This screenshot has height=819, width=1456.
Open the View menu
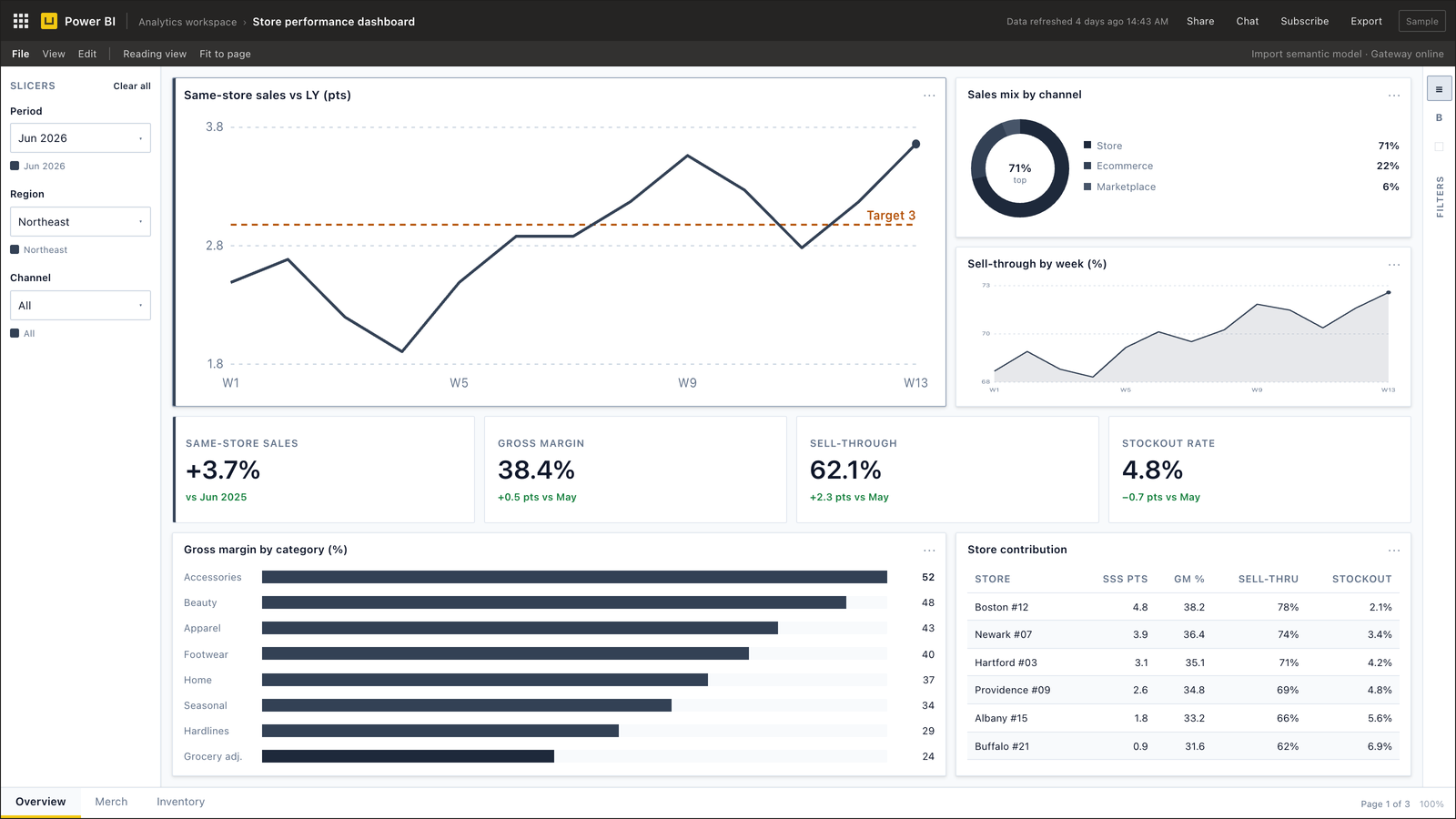(54, 54)
